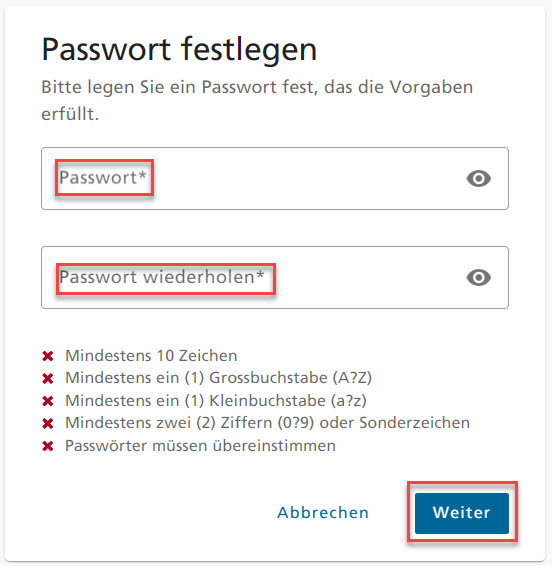Click red X beside Passwörter müssen übereinstimmen
The width and height of the screenshot is (552, 566).
click(x=48, y=446)
